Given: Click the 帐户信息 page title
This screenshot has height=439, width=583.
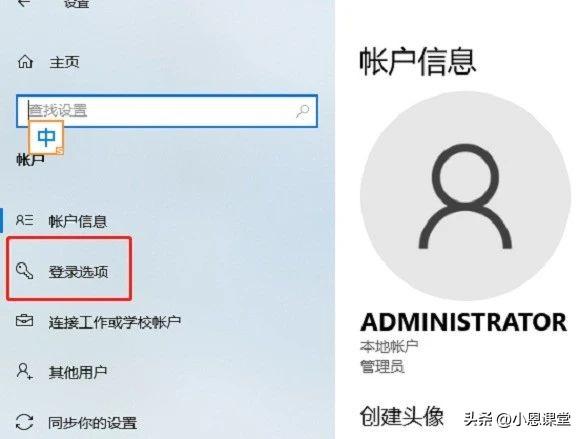Looking at the screenshot, I should 418,61.
